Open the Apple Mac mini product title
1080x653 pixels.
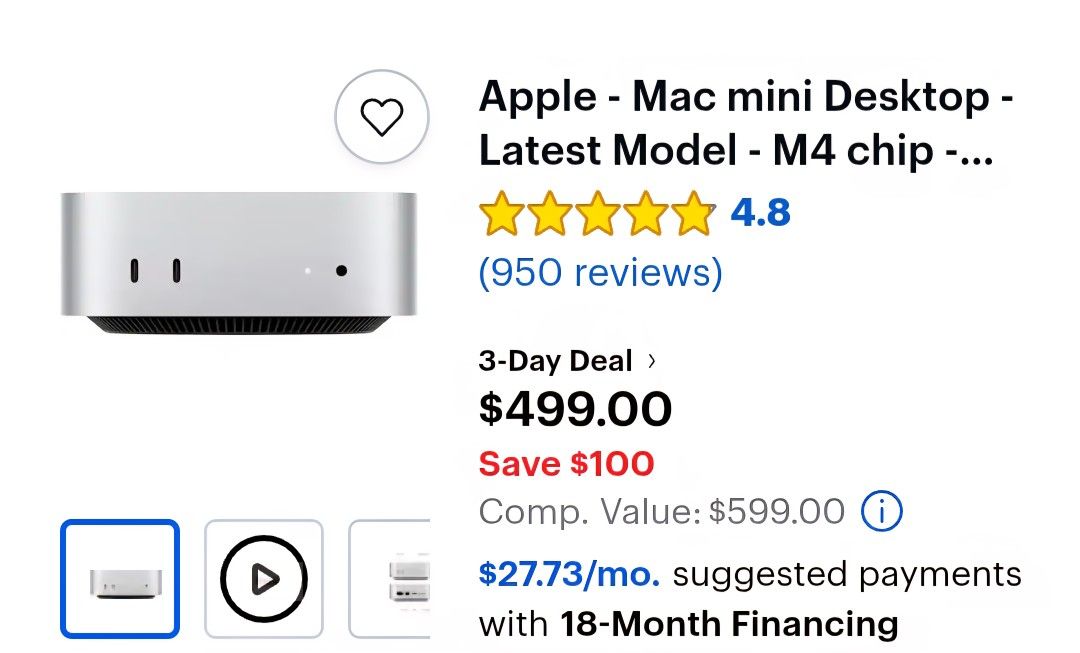(x=745, y=122)
